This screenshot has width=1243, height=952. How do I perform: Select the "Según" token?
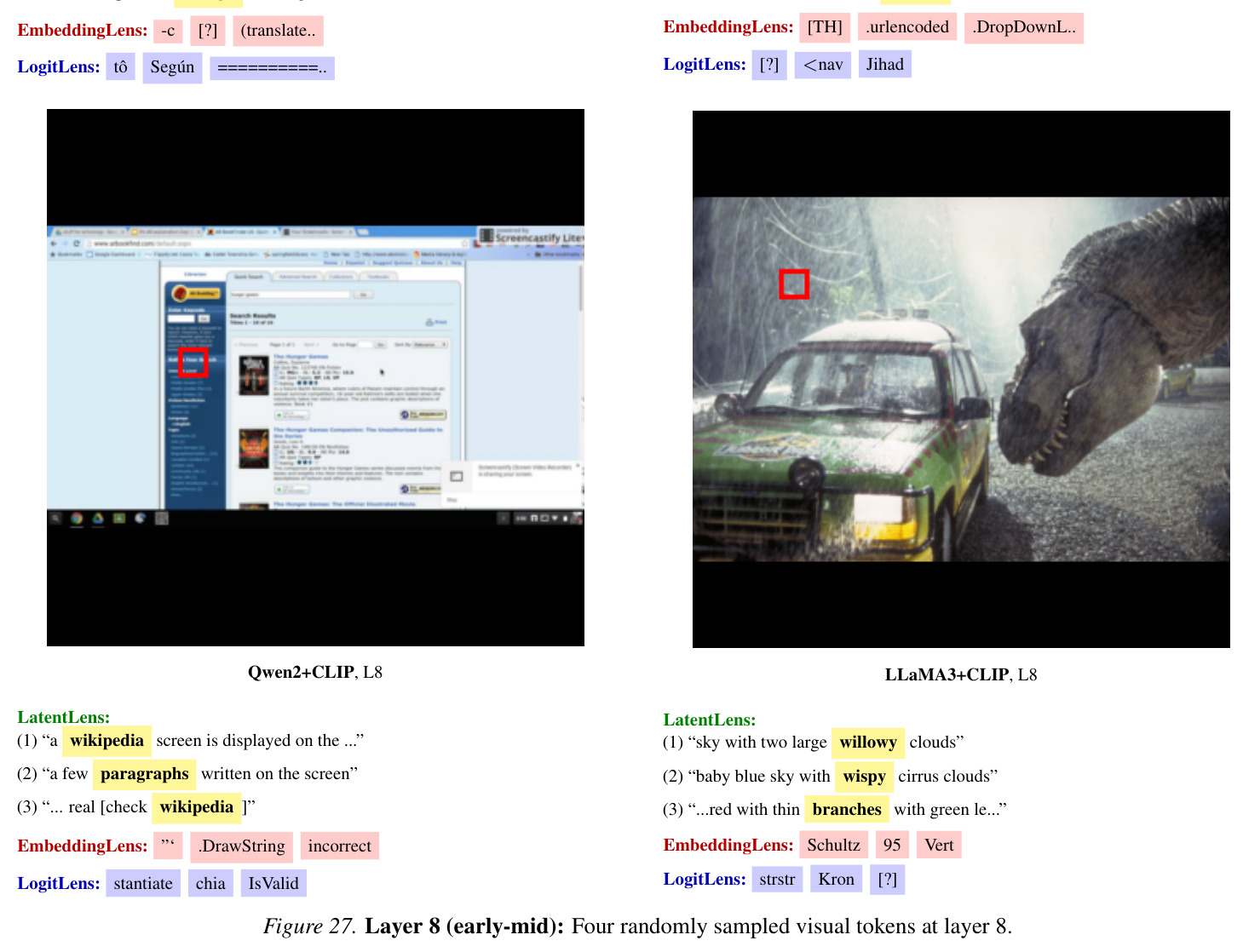[172, 67]
